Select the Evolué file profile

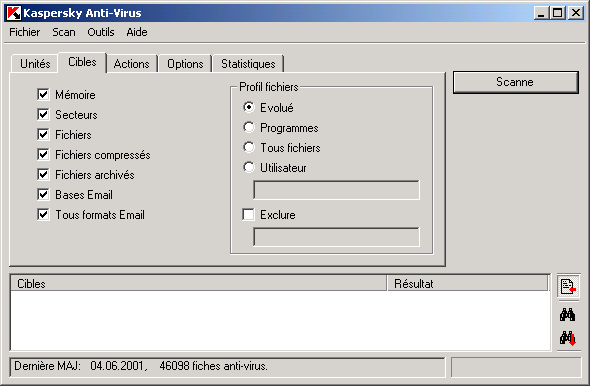pos(249,107)
